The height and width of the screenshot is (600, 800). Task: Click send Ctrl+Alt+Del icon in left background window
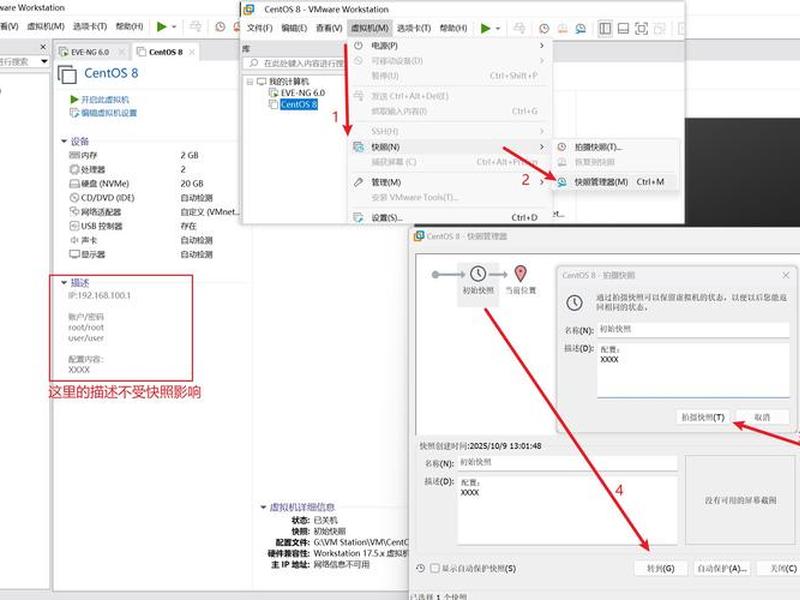coord(195,27)
